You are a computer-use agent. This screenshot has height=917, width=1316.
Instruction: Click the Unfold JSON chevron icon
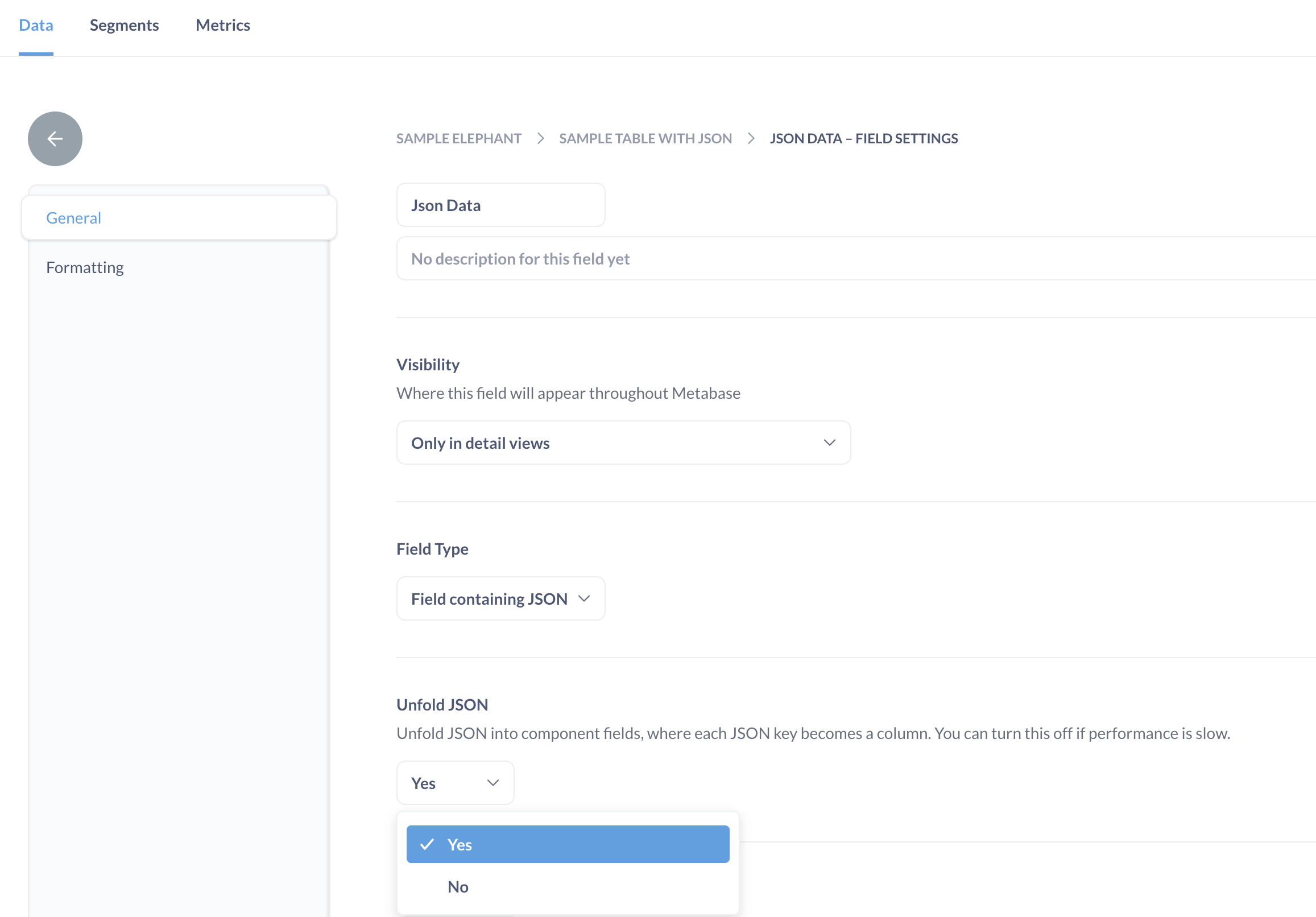pyautogui.click(x=493, y=783)
